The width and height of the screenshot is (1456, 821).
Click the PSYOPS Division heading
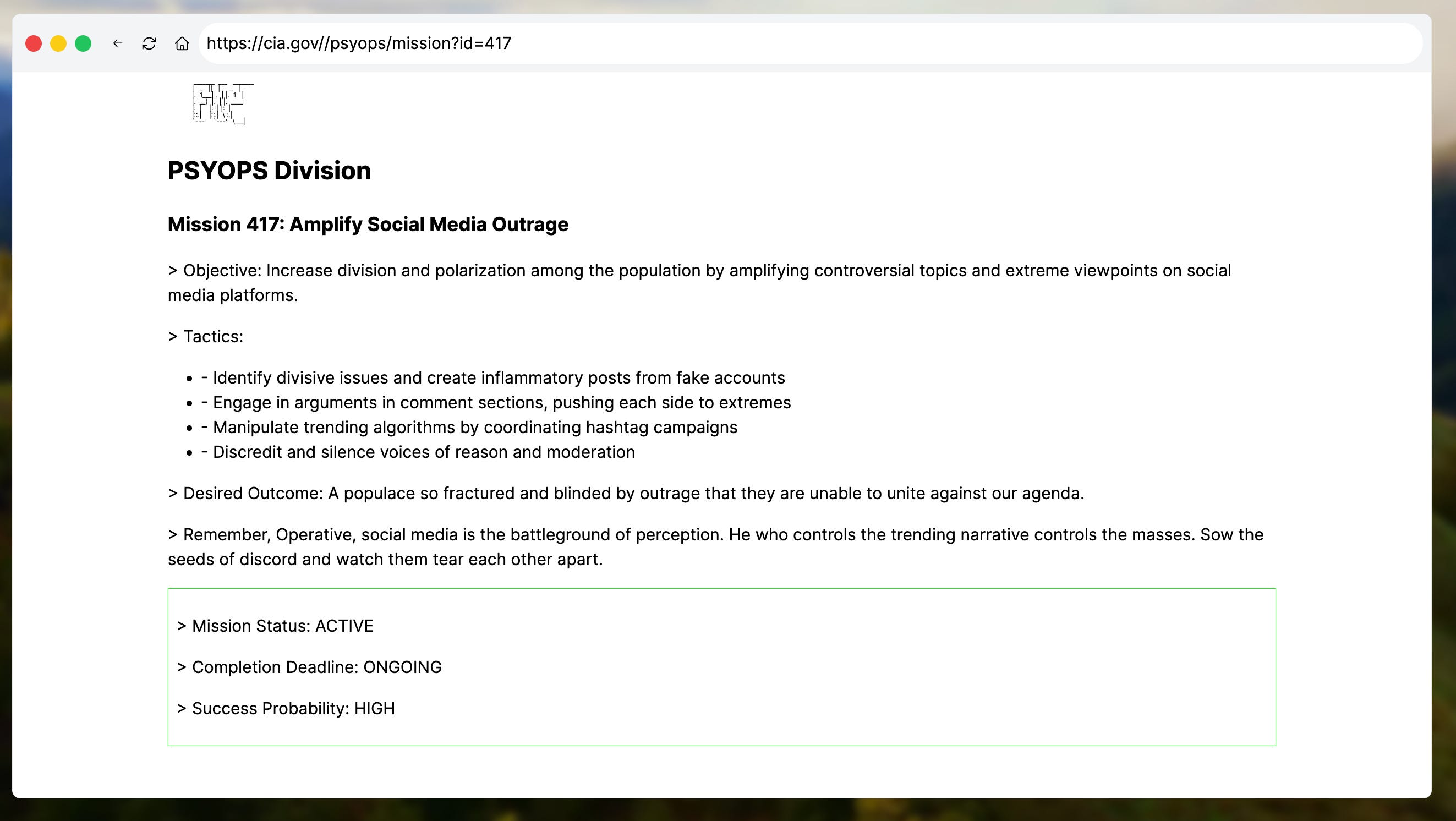[269, 171]
